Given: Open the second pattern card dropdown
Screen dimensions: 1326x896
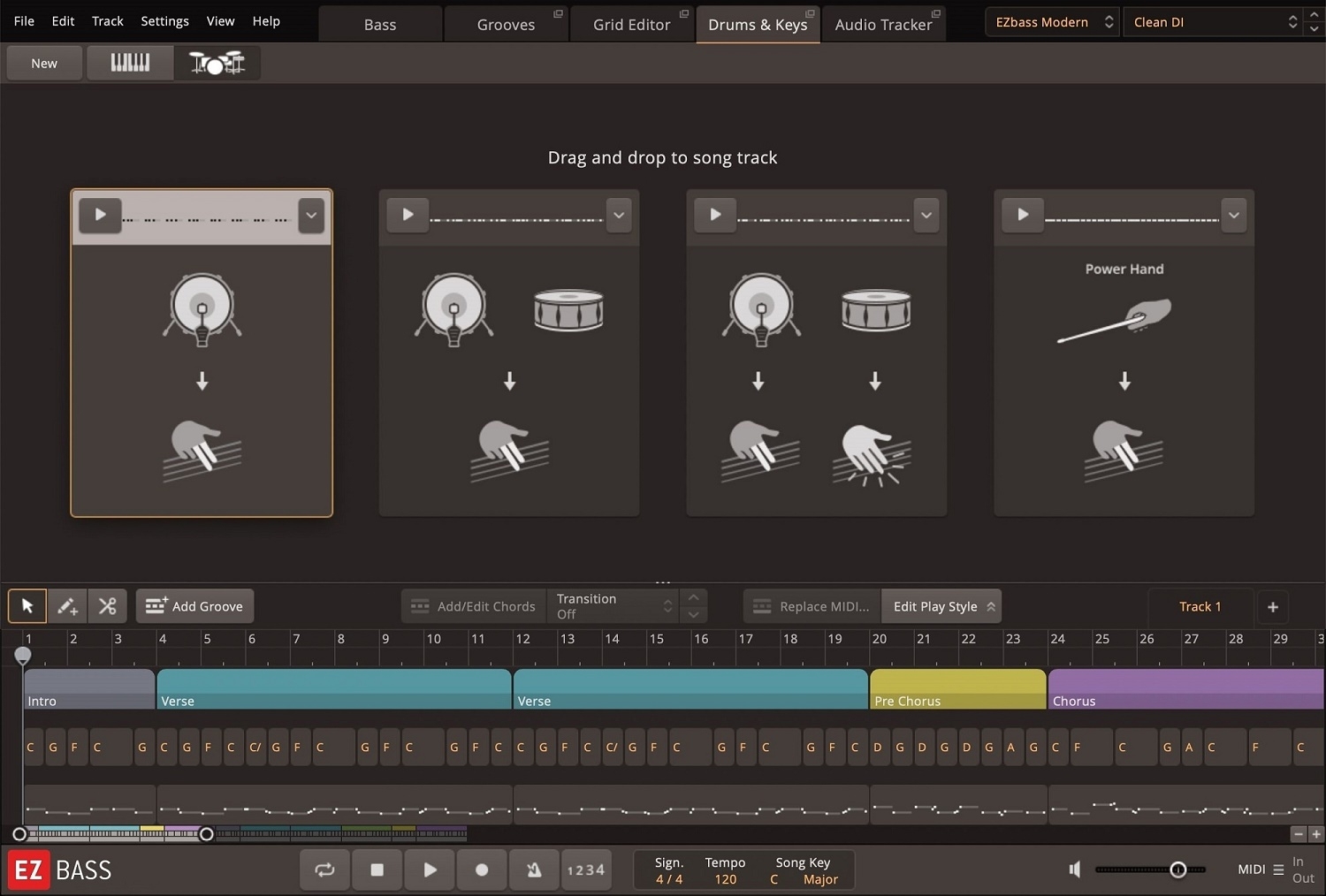Looking at the screenshot, I should pyautogui.click(x=619, y=216).
